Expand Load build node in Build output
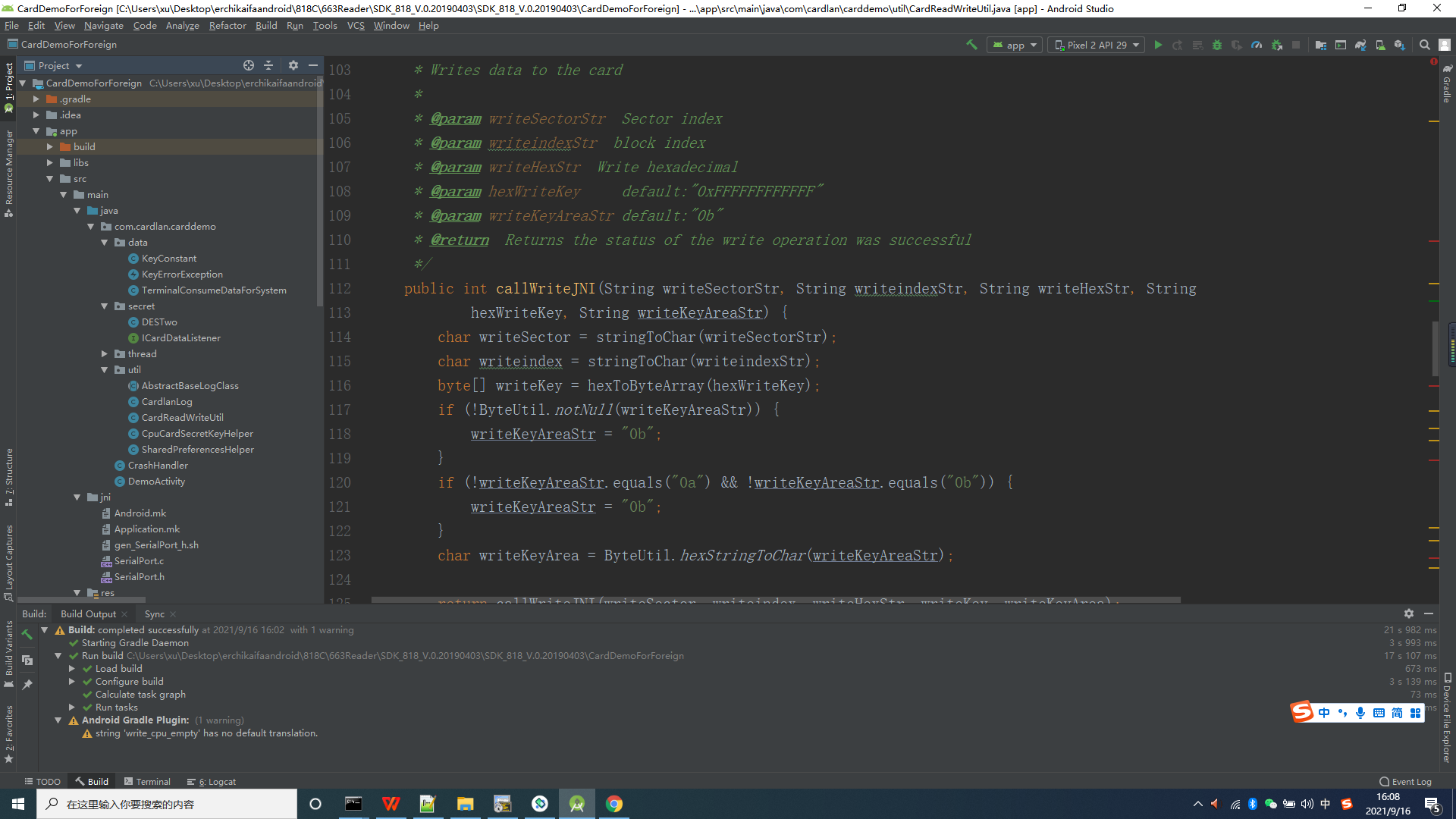Image resolution: width=1456 pixels, height=819 pixels. coord(72,668)
